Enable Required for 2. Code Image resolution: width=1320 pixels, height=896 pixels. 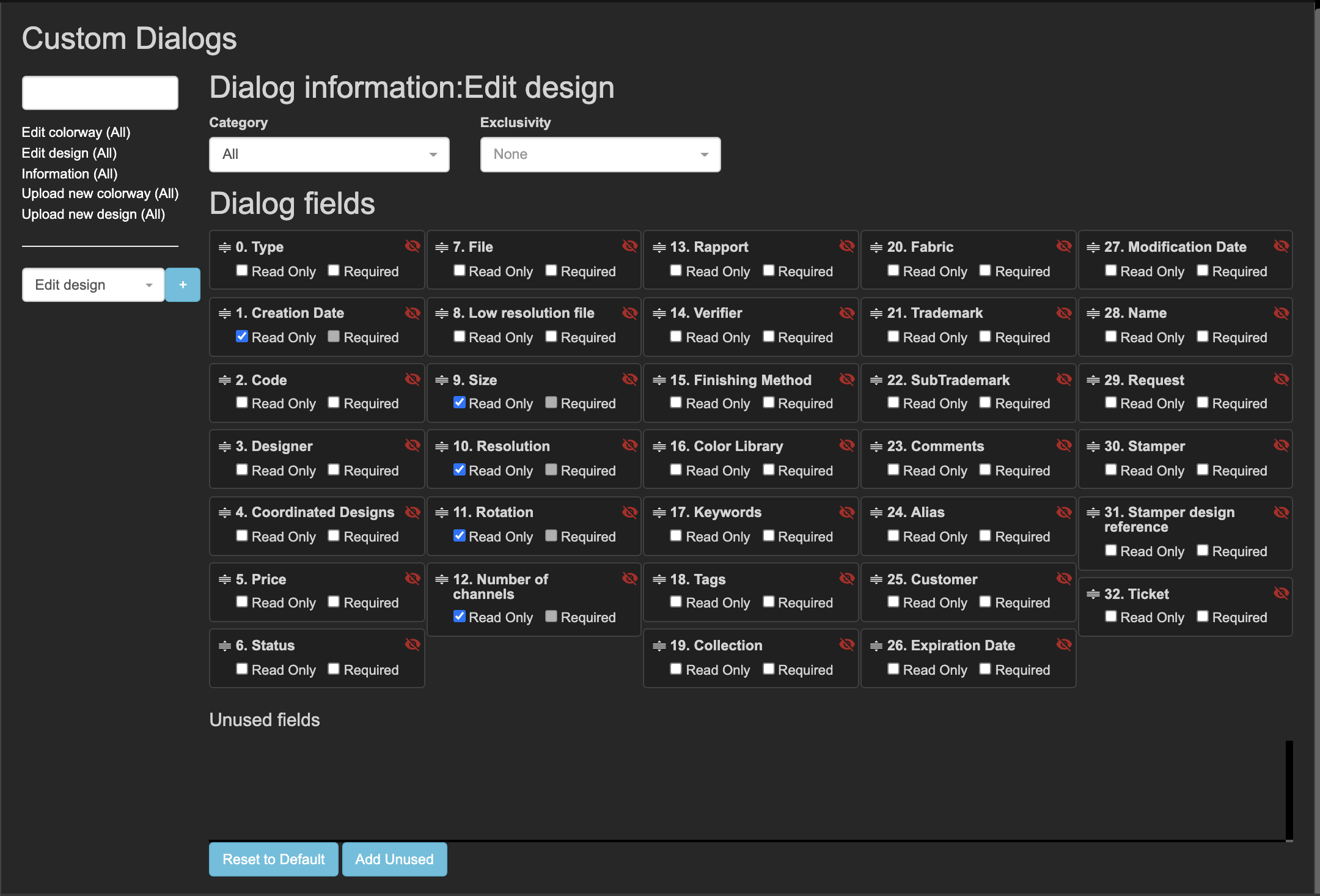pyautogui.click(x=334, y=403)
